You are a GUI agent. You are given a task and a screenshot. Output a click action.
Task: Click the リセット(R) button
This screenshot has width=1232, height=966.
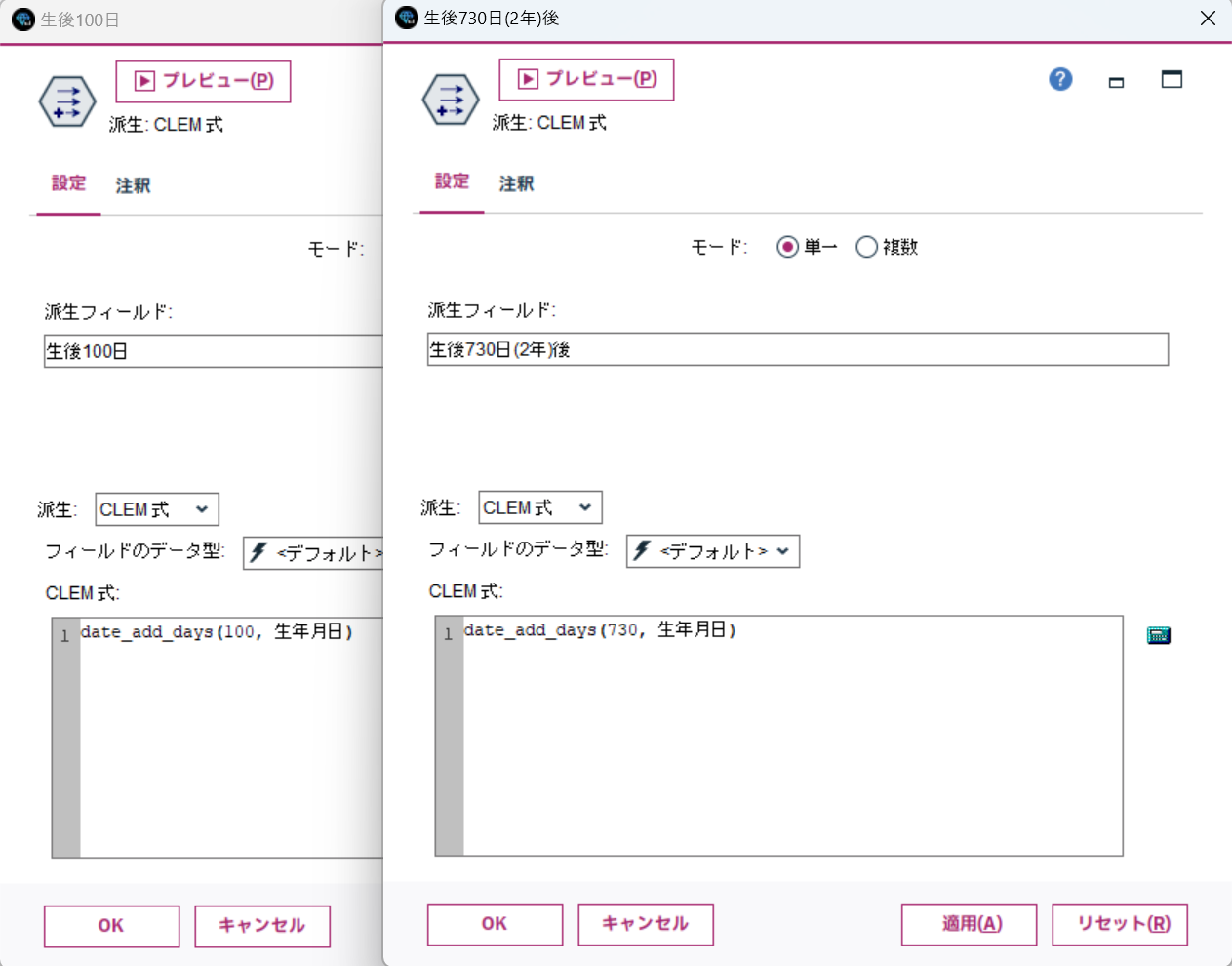(1120, 924)
